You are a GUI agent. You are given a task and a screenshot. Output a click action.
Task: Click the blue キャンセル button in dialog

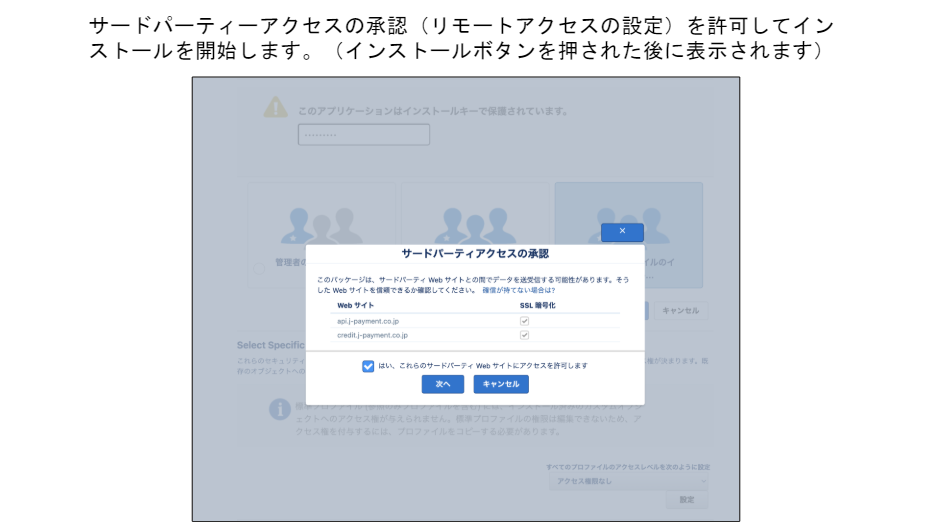click(x=501, y=384)
